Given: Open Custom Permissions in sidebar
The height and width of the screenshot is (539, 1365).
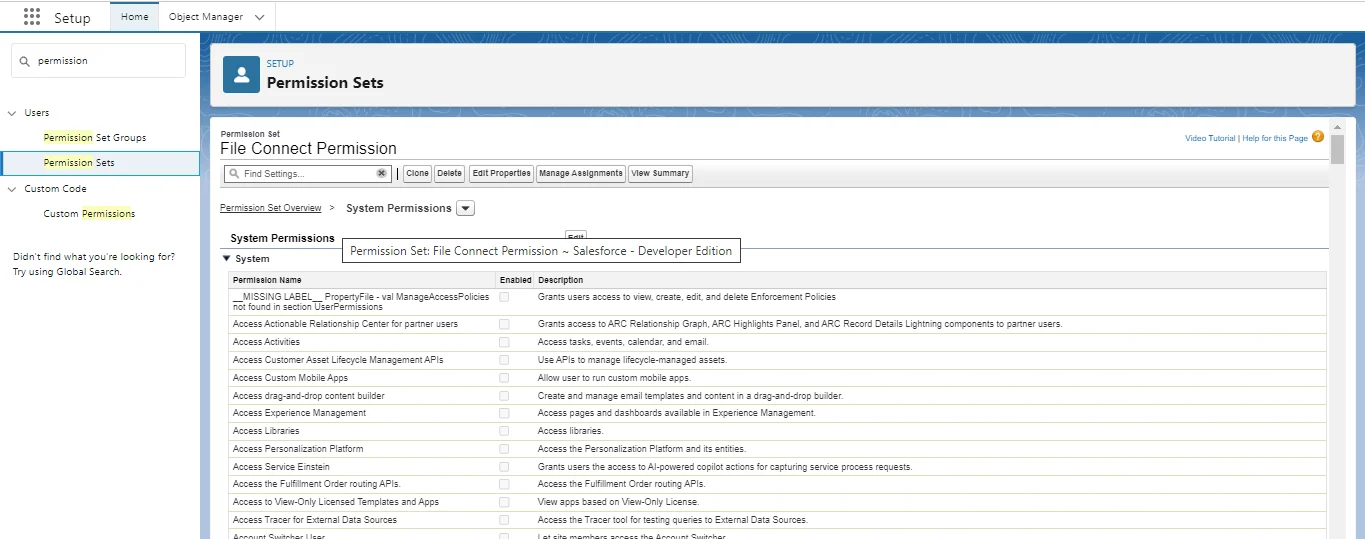Looking at the screenshot, I should 89,214.
